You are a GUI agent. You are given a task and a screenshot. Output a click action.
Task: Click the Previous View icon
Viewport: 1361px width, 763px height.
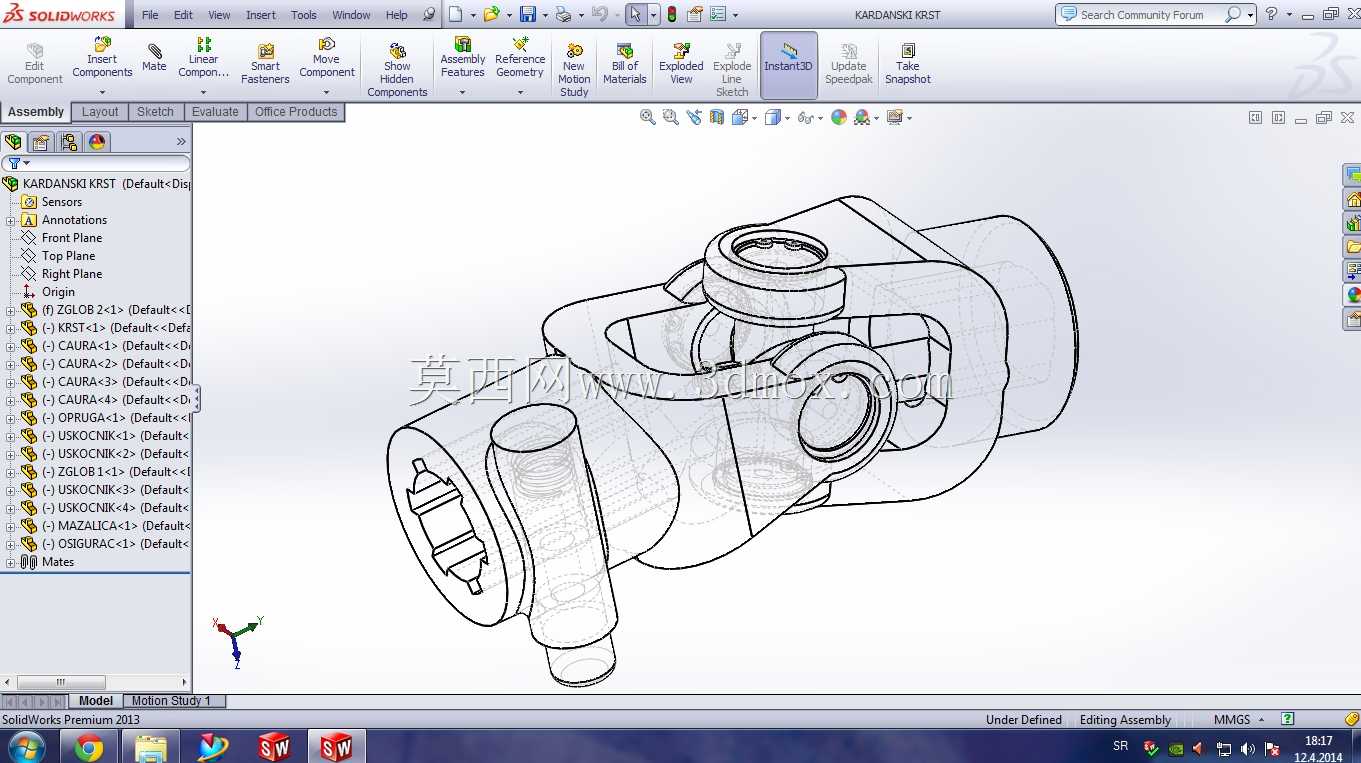pyautogui.click(x=695, y=117)
